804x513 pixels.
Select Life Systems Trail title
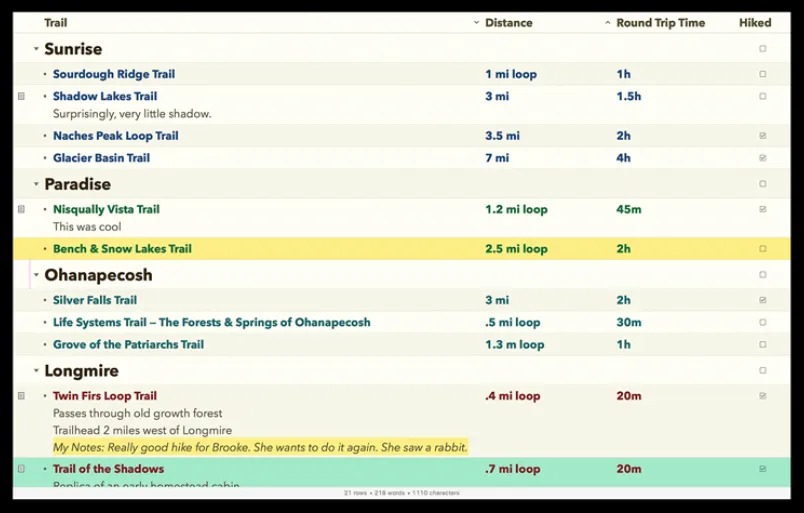211,322
